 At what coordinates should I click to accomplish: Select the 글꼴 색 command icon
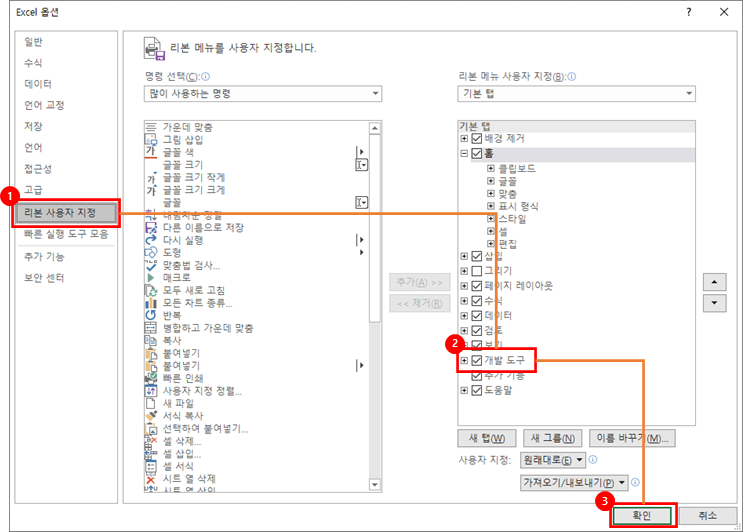[151, 152]
